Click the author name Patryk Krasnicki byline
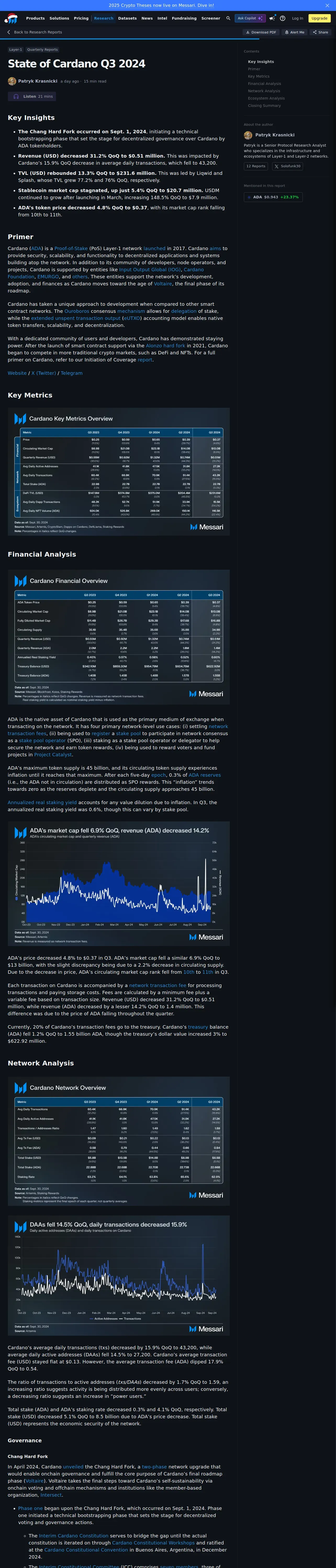This screenshot has width=336, height=1568. (38, 81)
